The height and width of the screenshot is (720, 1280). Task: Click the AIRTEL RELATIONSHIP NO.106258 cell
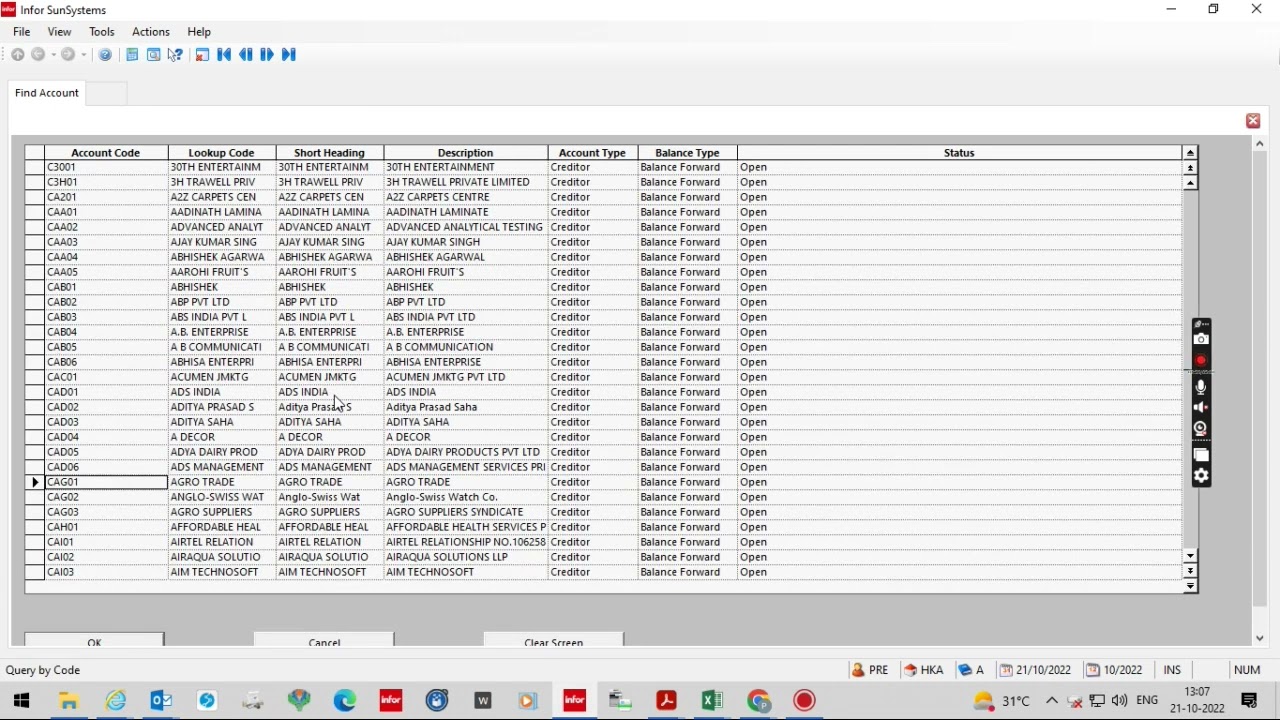coord(466,543)
